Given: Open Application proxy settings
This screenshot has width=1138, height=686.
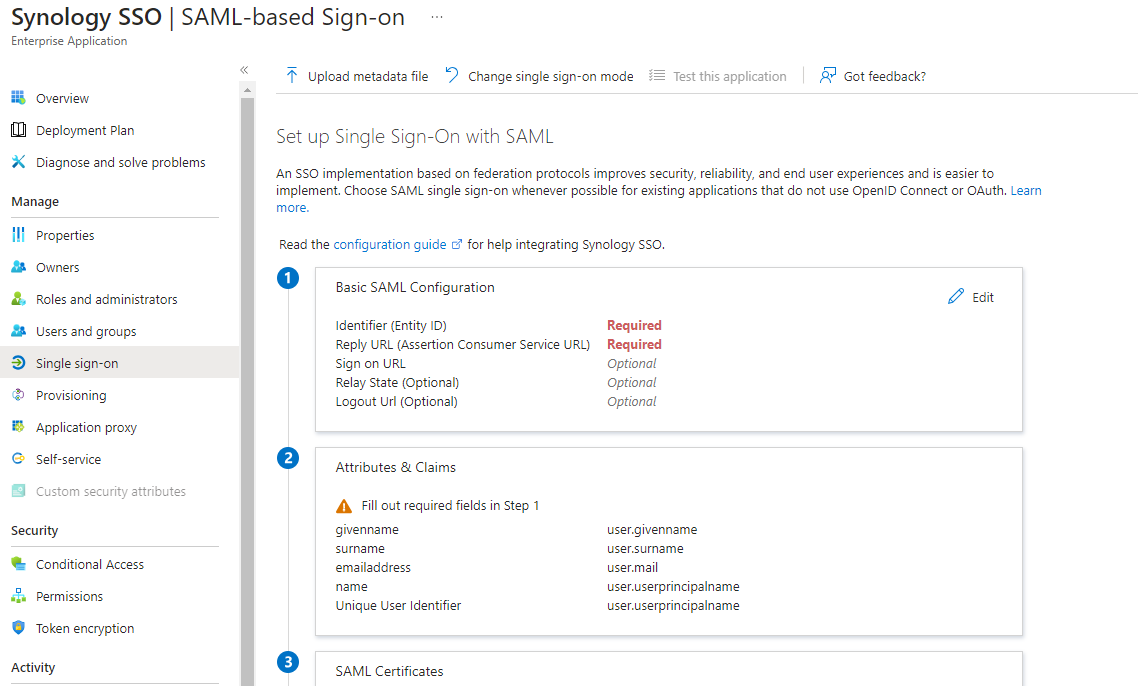Looking at the screenshot, I should (x=86, y=427).
